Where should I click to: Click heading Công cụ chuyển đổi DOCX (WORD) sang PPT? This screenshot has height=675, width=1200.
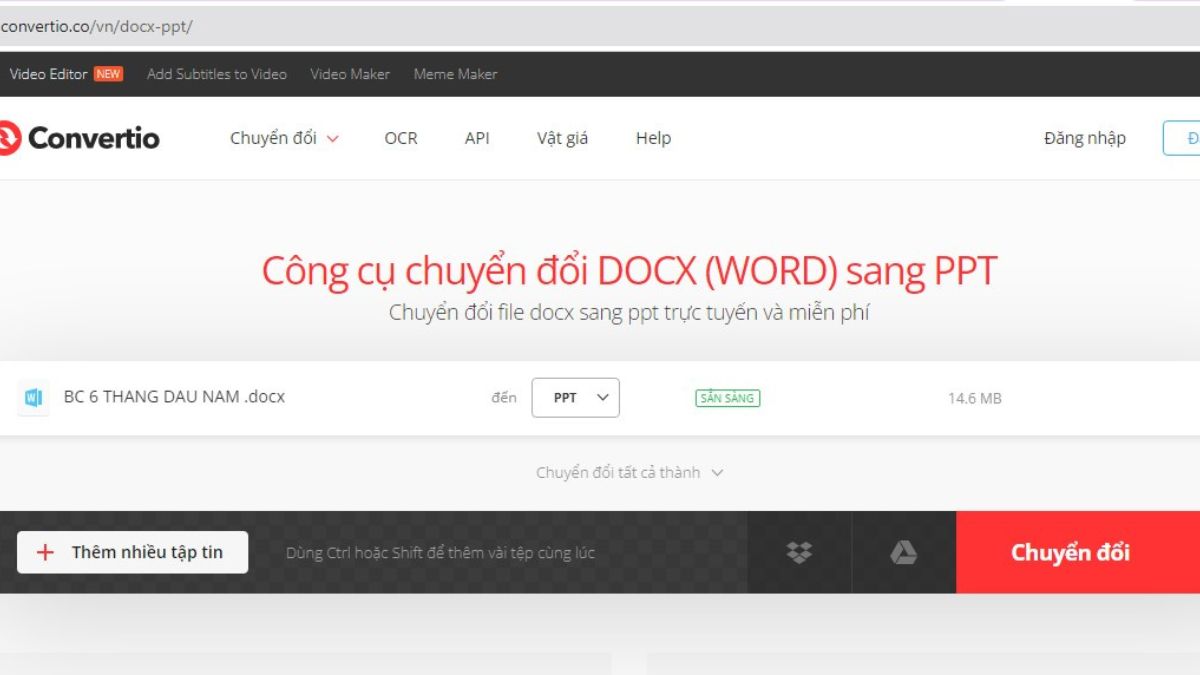630,271
